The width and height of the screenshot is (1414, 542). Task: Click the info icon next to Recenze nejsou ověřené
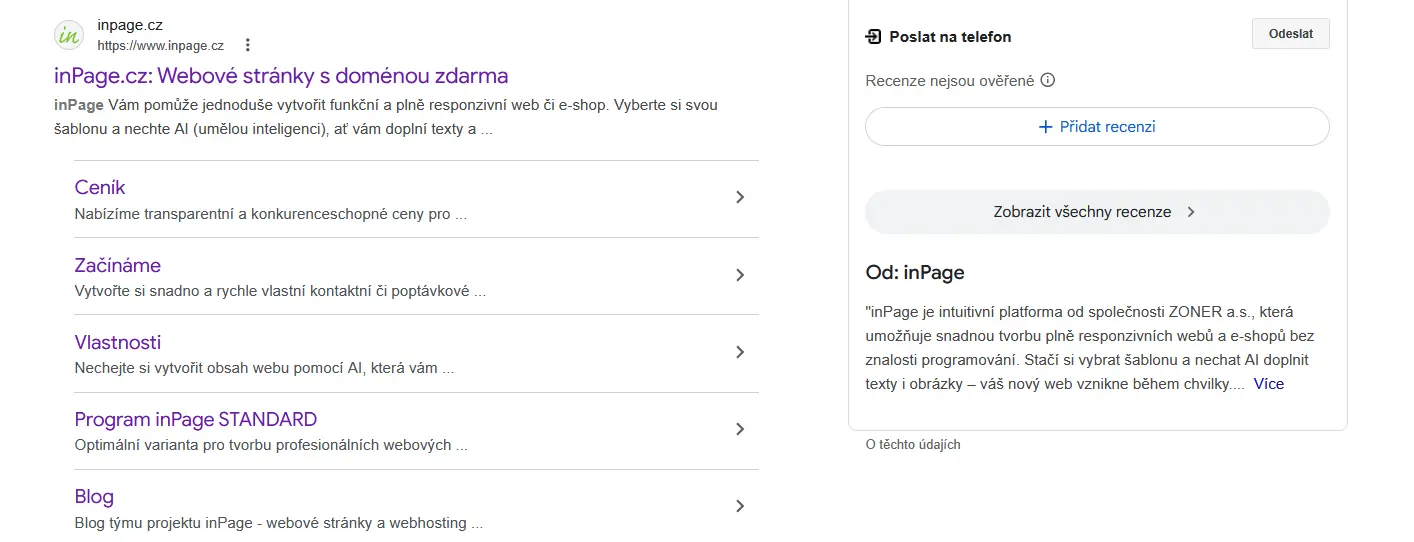pos(1048,81)
